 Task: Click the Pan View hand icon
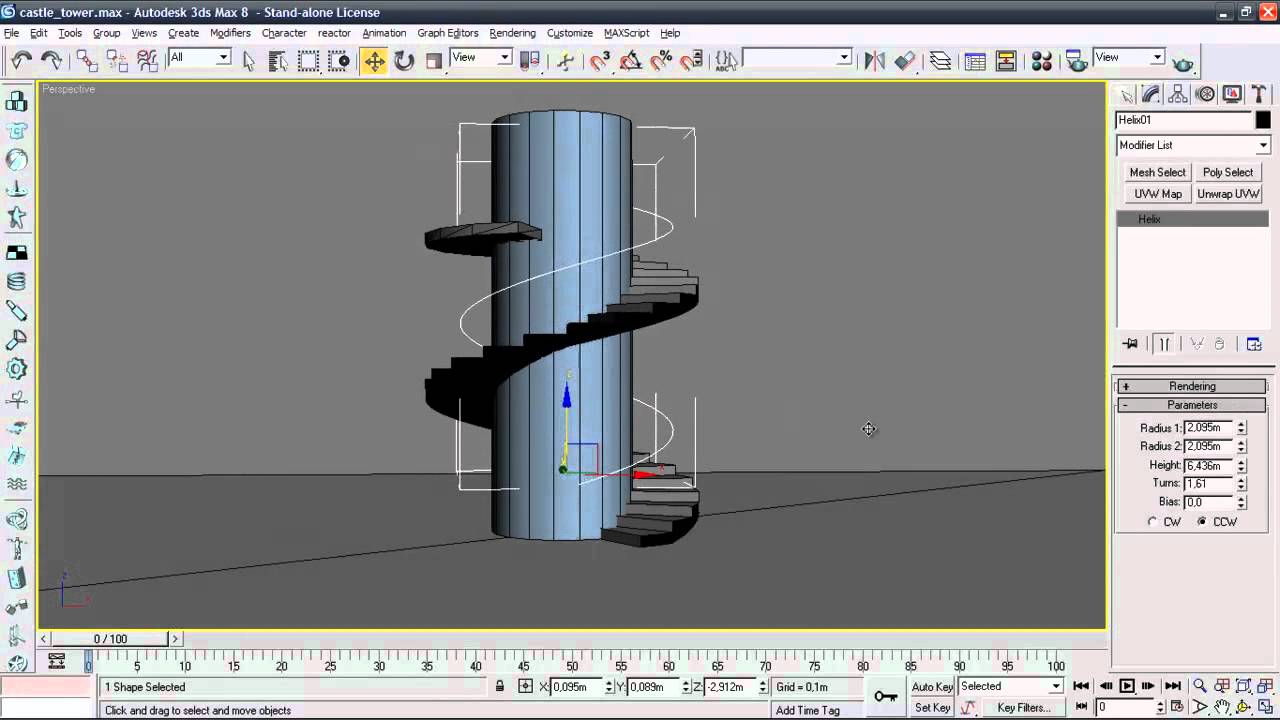click(x=1222, y=707)
